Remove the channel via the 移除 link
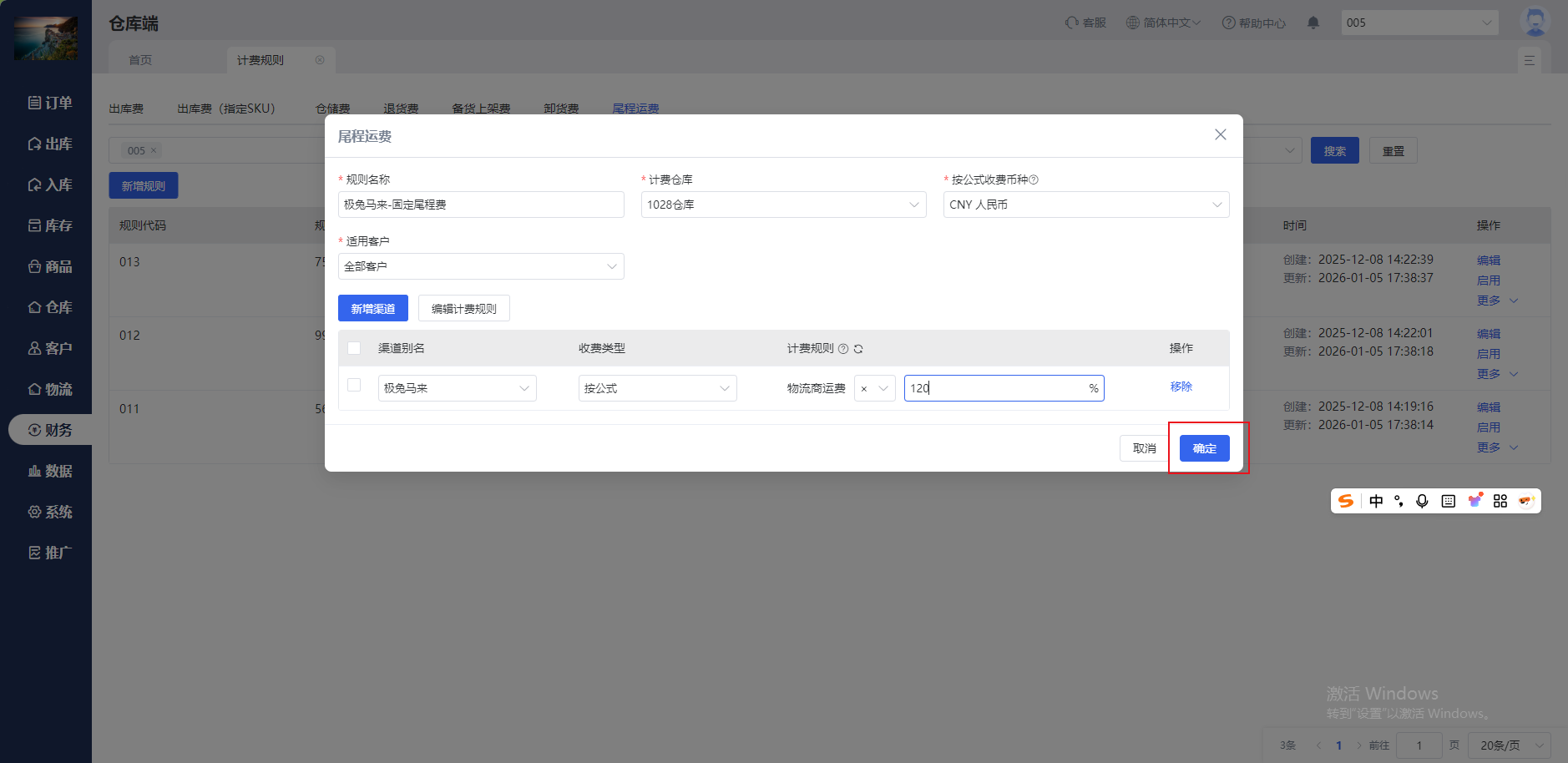Image resolution: width=1568 pixels, height=763 pixels. tap(1181, 387)
